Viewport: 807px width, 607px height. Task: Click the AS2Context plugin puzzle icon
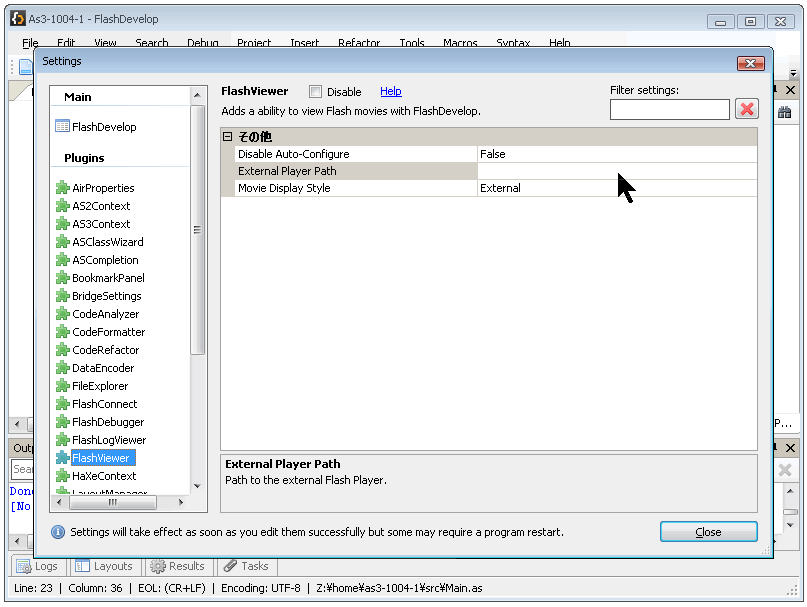(x=62, y=206)
